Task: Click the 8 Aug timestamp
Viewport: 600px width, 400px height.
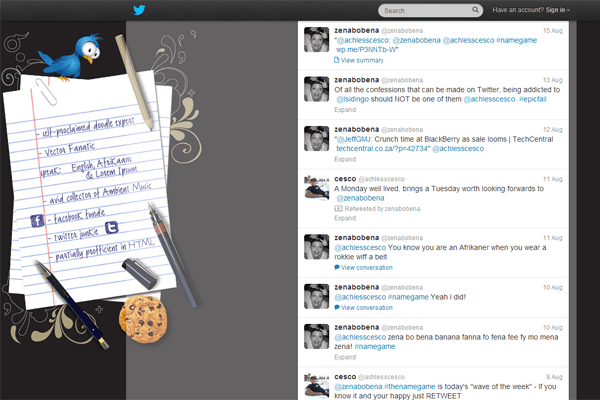Action: tap(554, 377)
